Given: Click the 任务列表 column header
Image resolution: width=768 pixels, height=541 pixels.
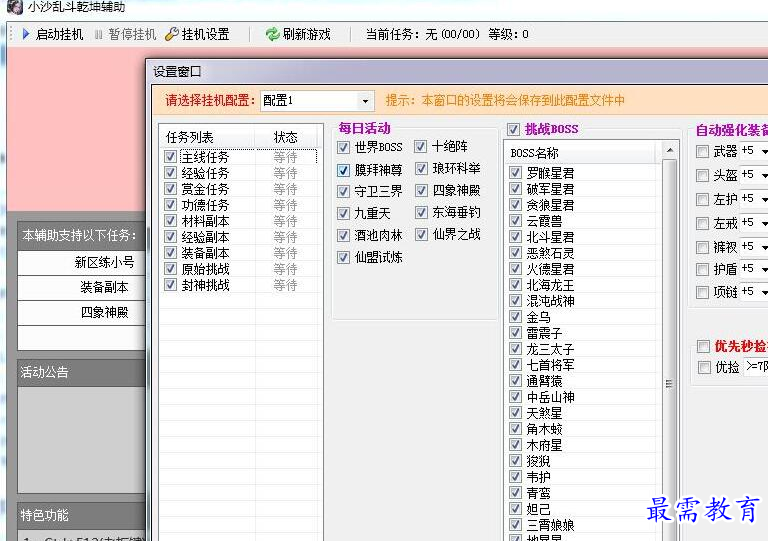Looking at the screenshot, I should [208, 137].
